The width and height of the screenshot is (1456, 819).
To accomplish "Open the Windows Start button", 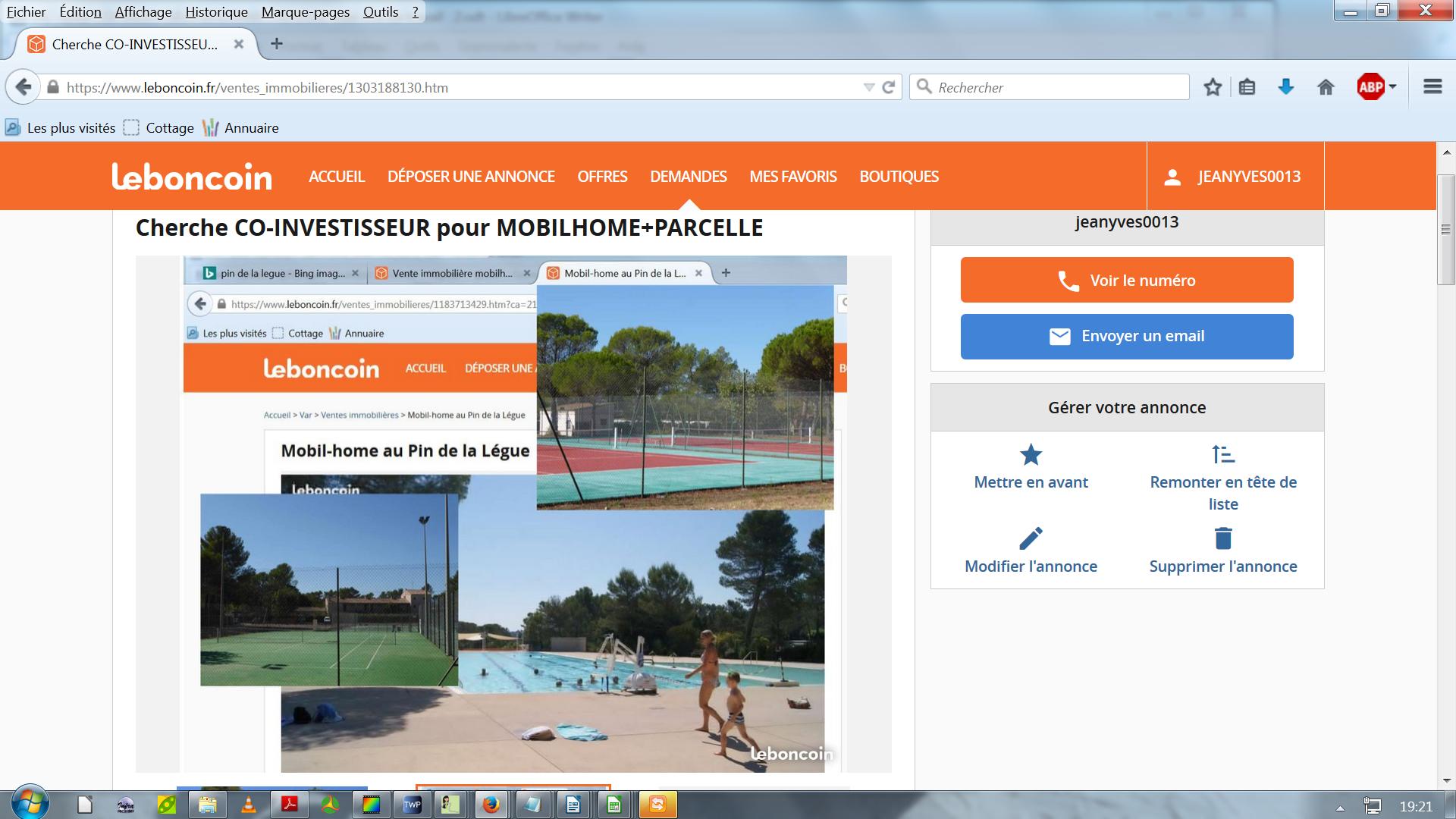I will pyautogui.click(x=30, y=802).
